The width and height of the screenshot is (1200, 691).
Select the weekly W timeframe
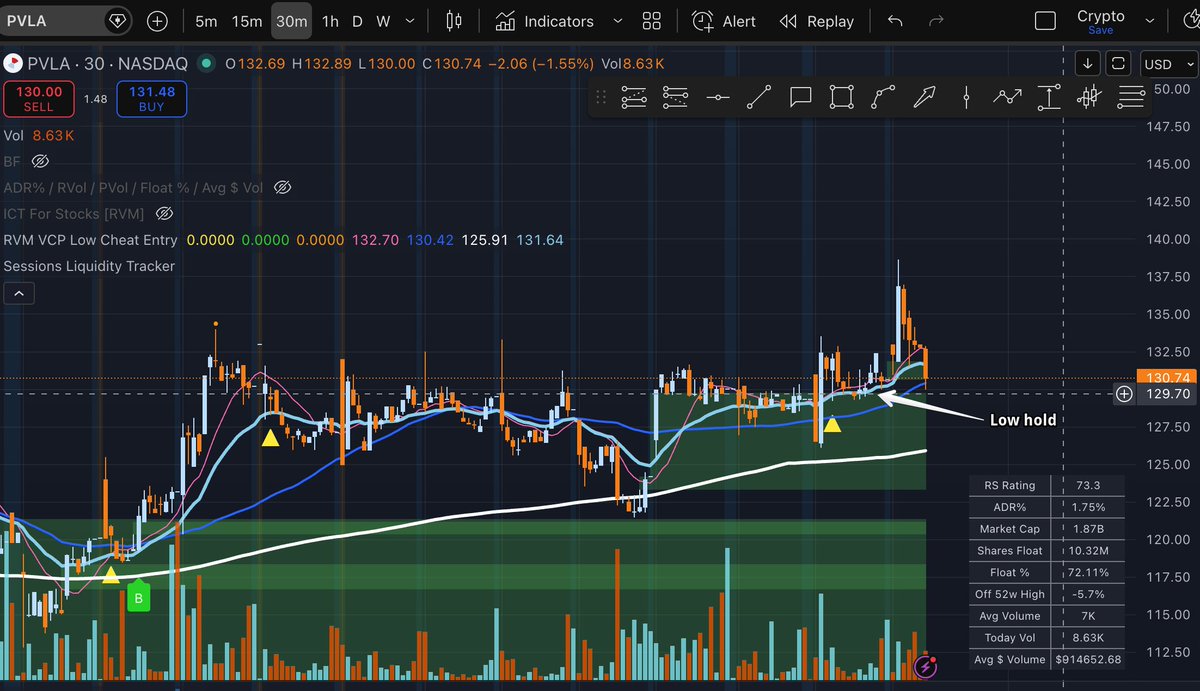point(383,21)
